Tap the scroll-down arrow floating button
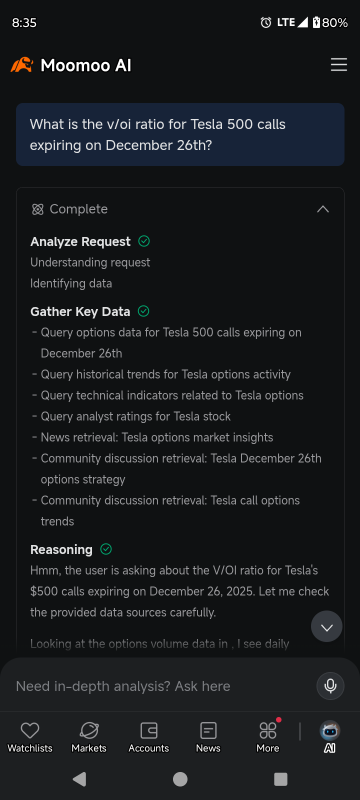Viewport: 360px width, 800px height. click(x=327, y=627)
